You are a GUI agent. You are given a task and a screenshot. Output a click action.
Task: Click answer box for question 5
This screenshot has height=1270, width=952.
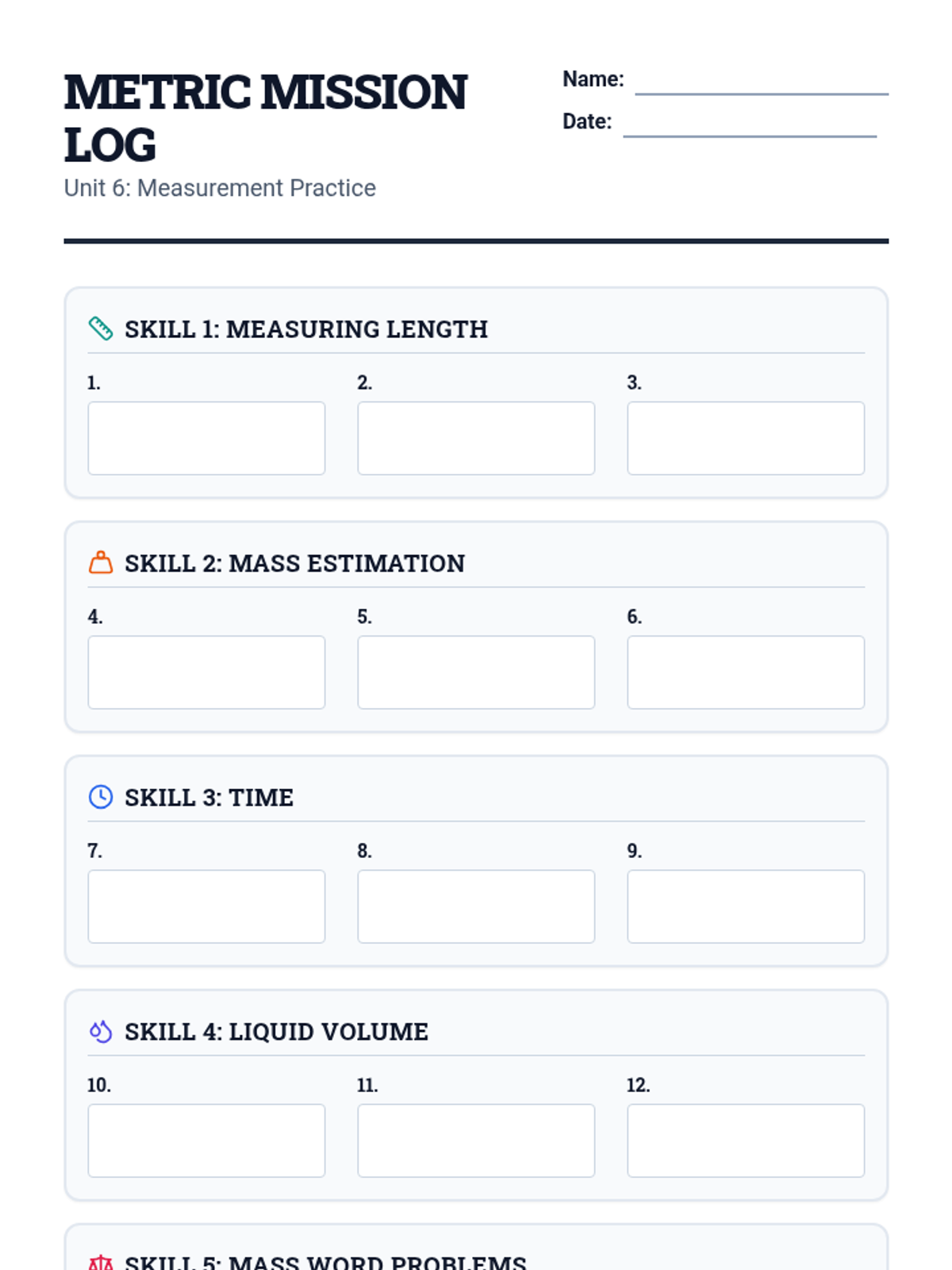[476, 672]
